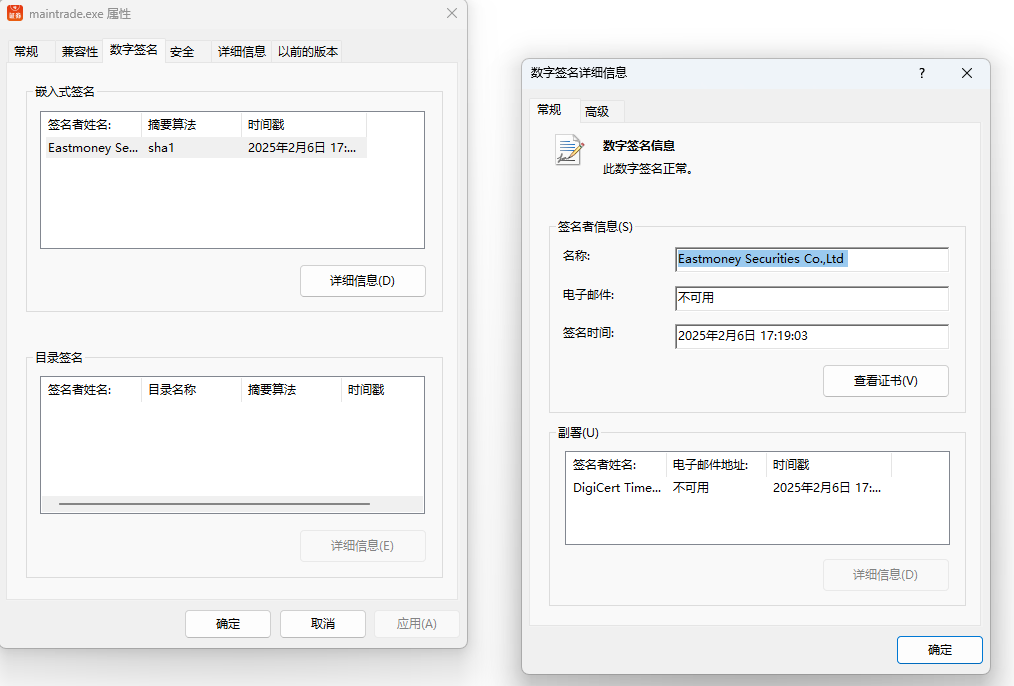This screenshot has height=686, width=1014.
Task: Click 确定 in the properties window
Action: tap(228, 624)
